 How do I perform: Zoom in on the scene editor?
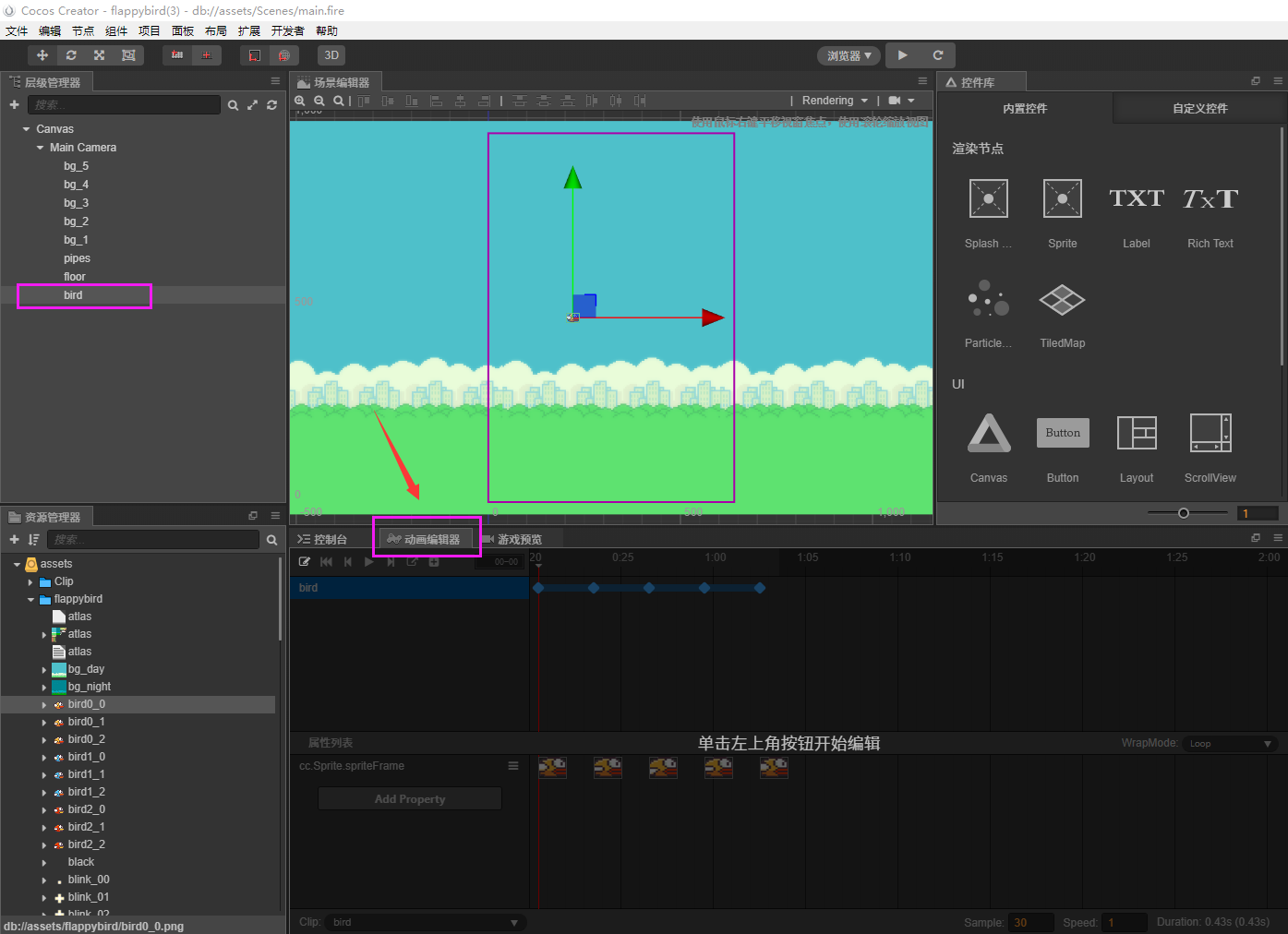(x=300, y=101)
